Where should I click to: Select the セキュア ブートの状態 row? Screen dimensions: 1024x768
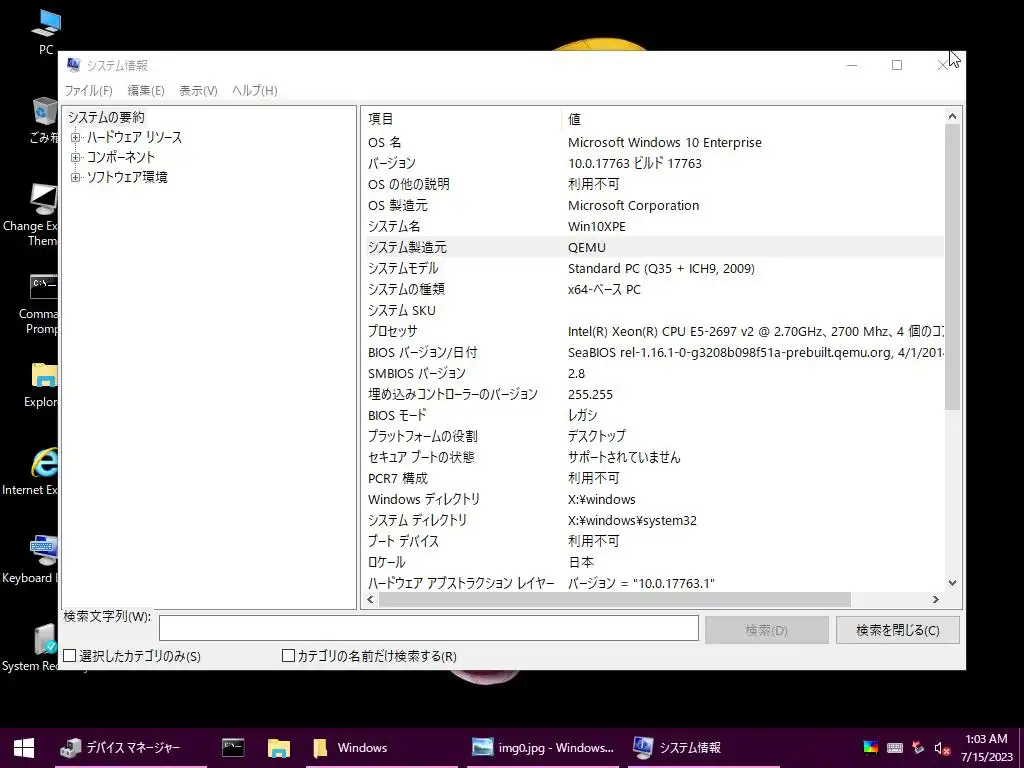653,457
